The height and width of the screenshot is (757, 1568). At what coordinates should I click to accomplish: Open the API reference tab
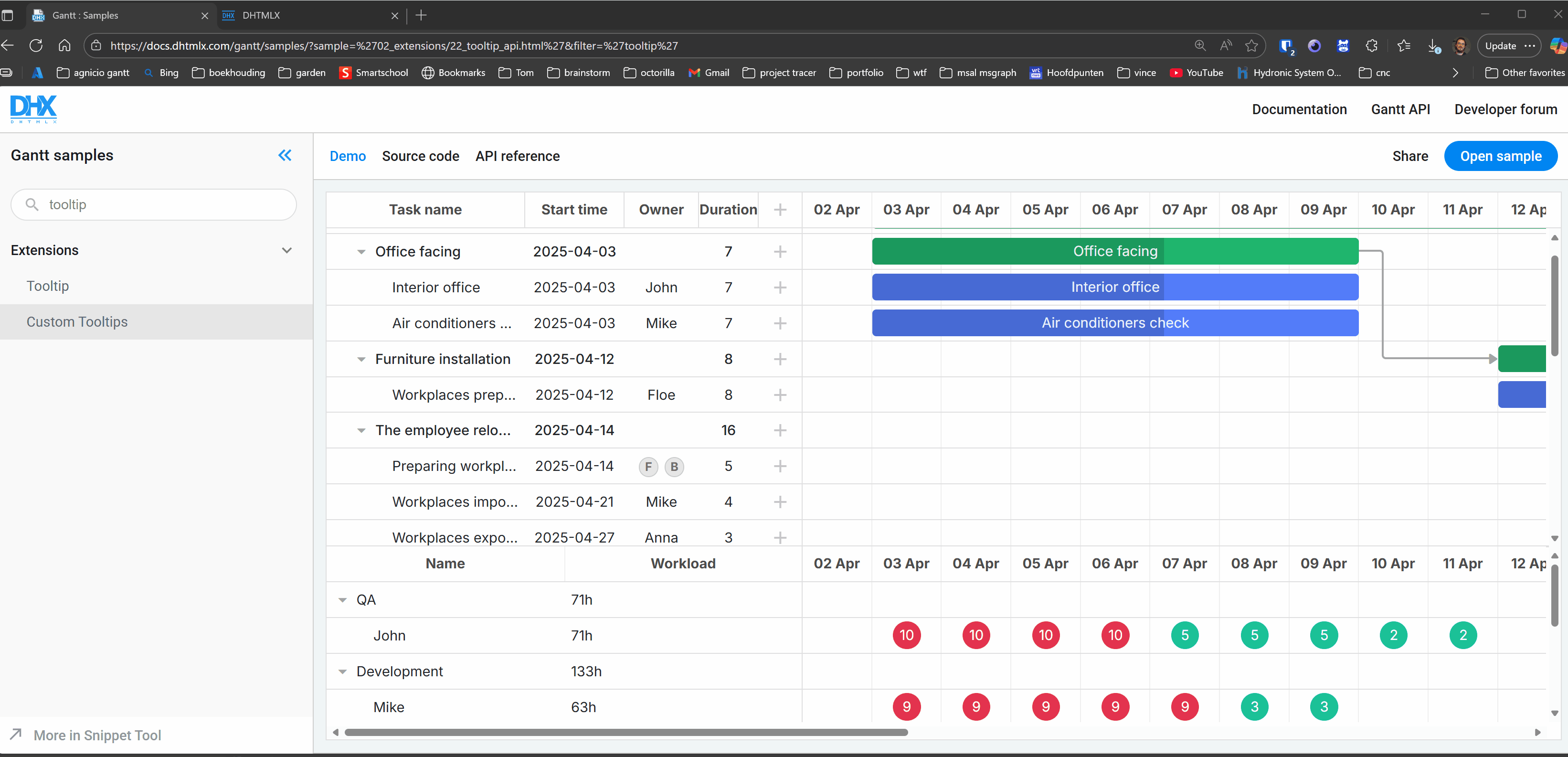point(518,156)
